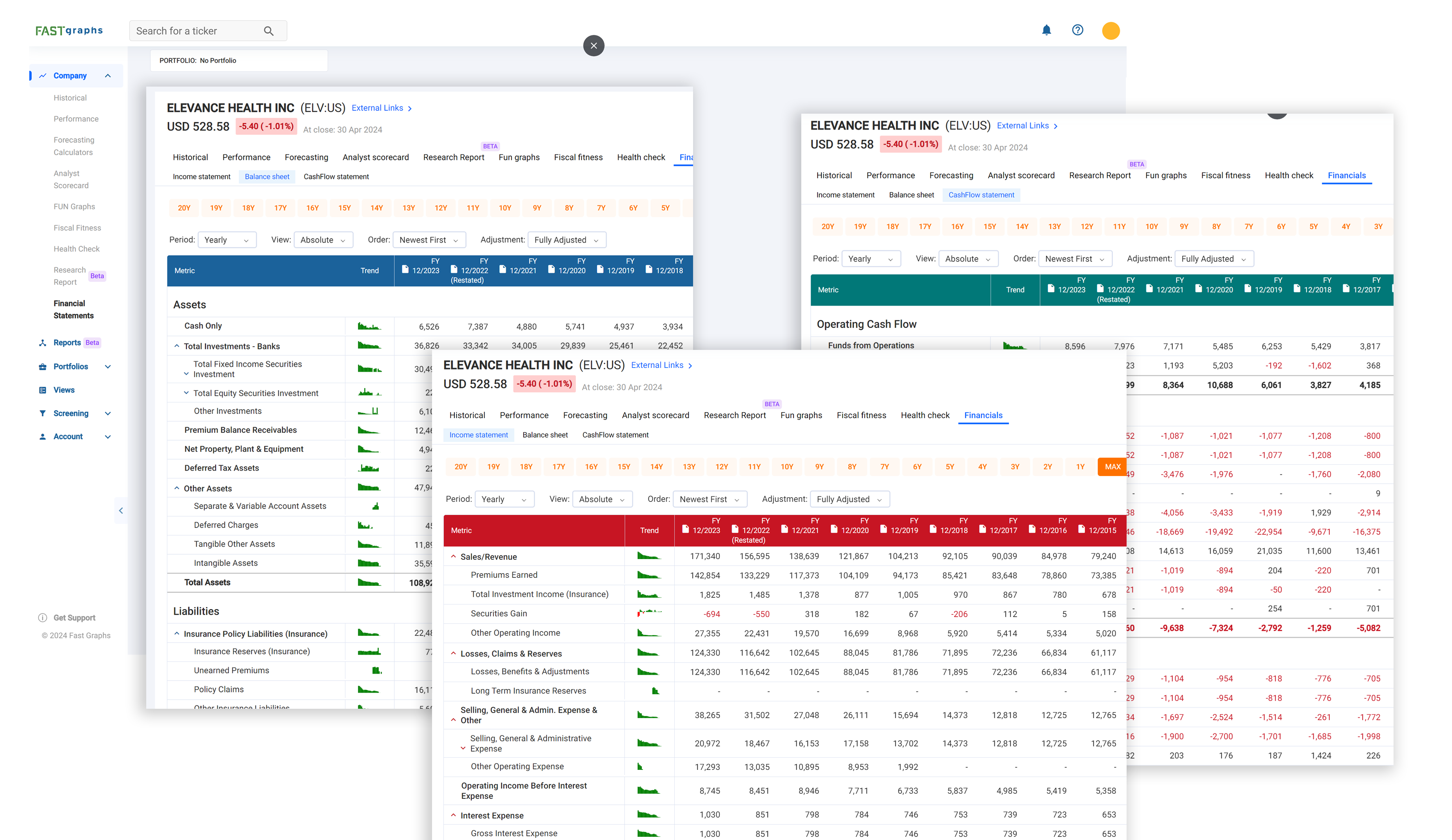
Task: Open CashFlow statement tab in balance sheet panel
Action: point(336,177)
